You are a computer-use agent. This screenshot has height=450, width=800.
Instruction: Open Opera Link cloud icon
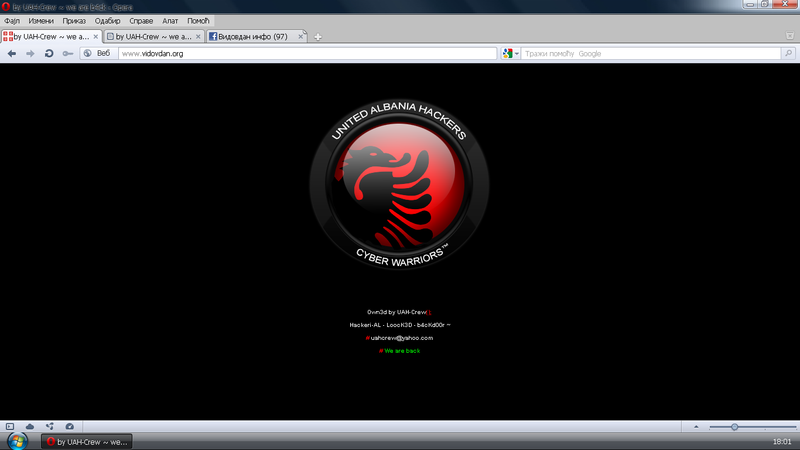(x=30, y=427)
